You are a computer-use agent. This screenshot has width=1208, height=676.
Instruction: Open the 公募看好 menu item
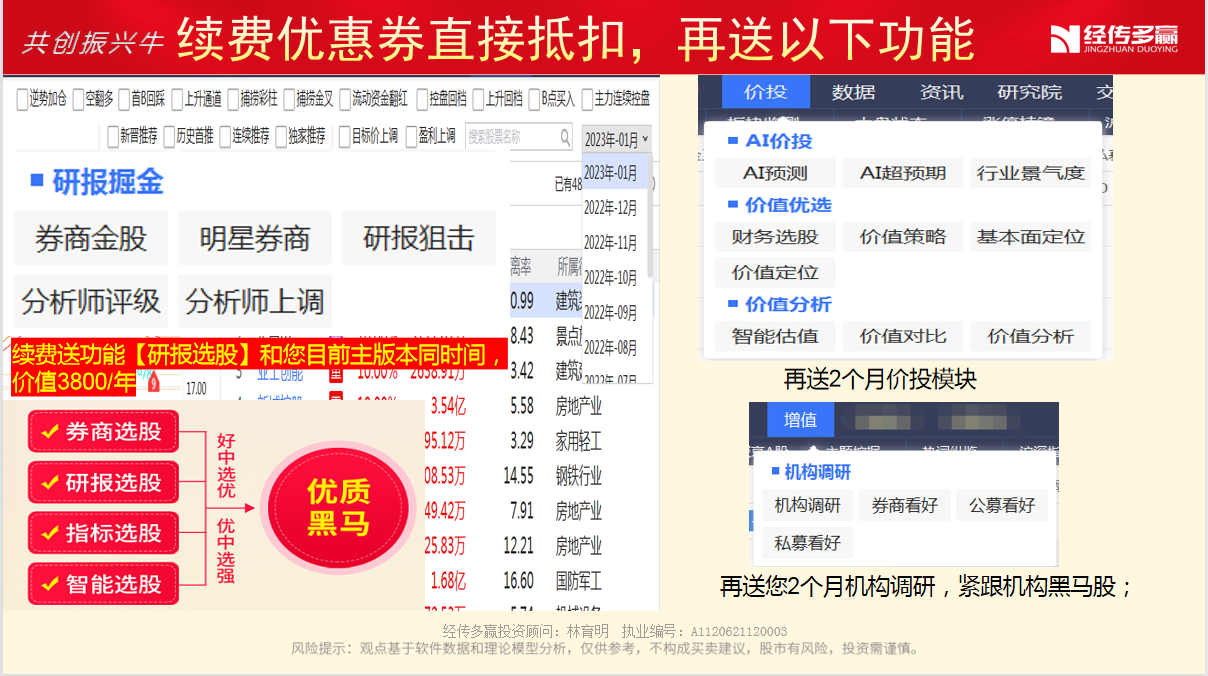click(1002, 505)
